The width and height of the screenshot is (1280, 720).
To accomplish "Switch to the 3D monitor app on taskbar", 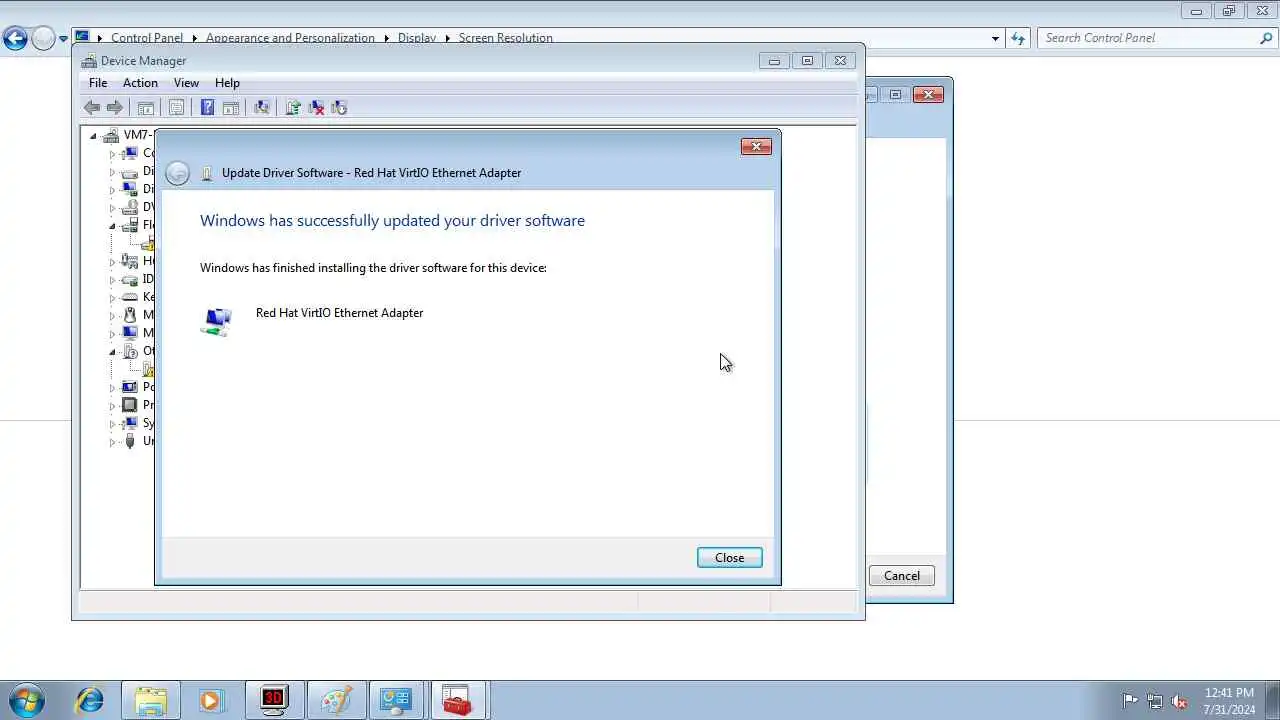I will tap(273, 700).
